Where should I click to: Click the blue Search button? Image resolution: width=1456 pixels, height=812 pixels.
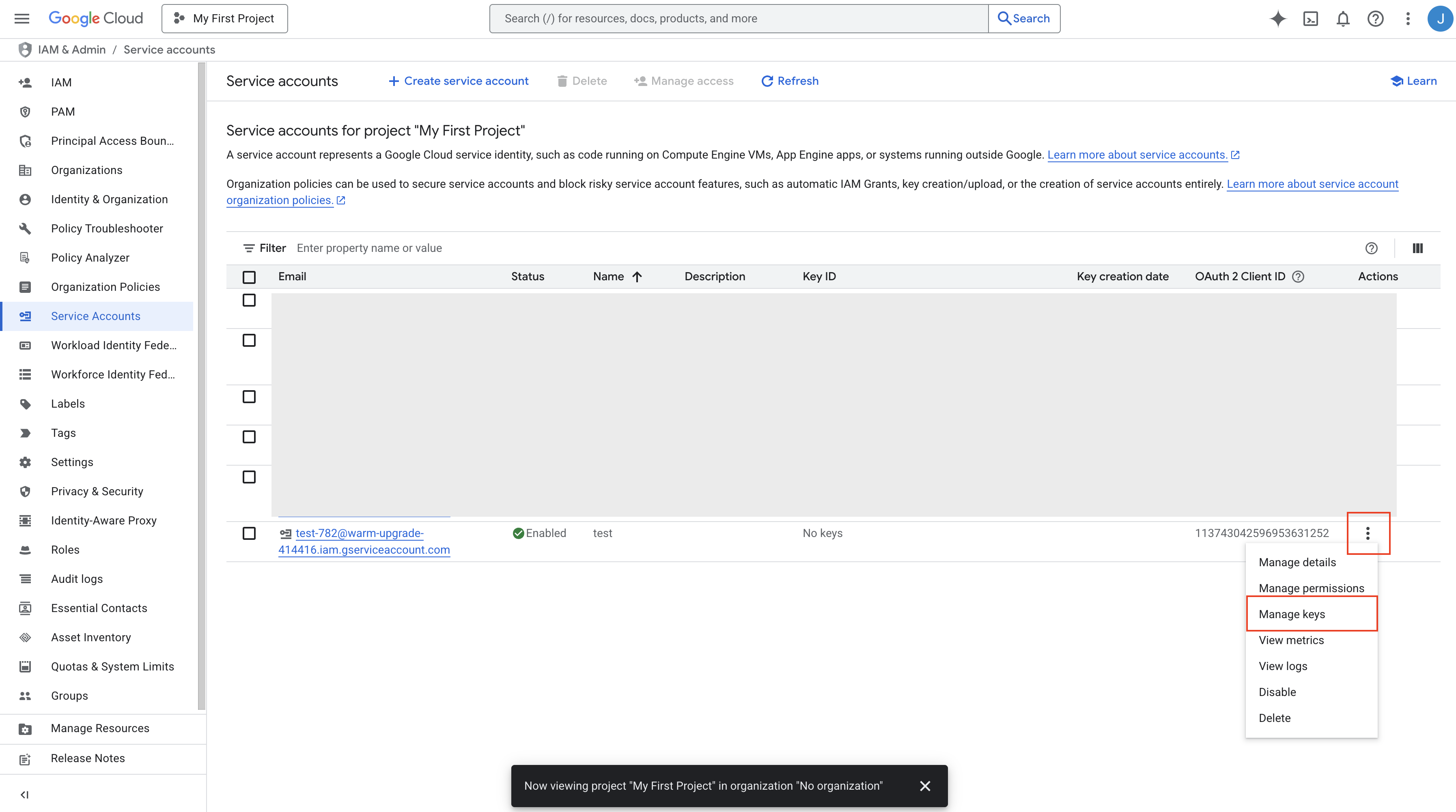coord(1023,19)
